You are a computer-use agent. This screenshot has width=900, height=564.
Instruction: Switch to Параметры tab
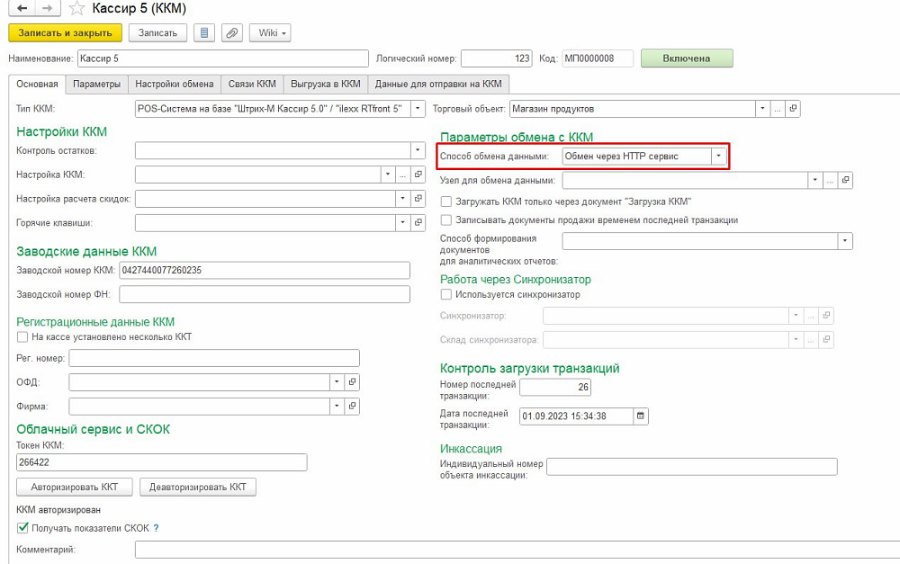[x=97, y=84]
